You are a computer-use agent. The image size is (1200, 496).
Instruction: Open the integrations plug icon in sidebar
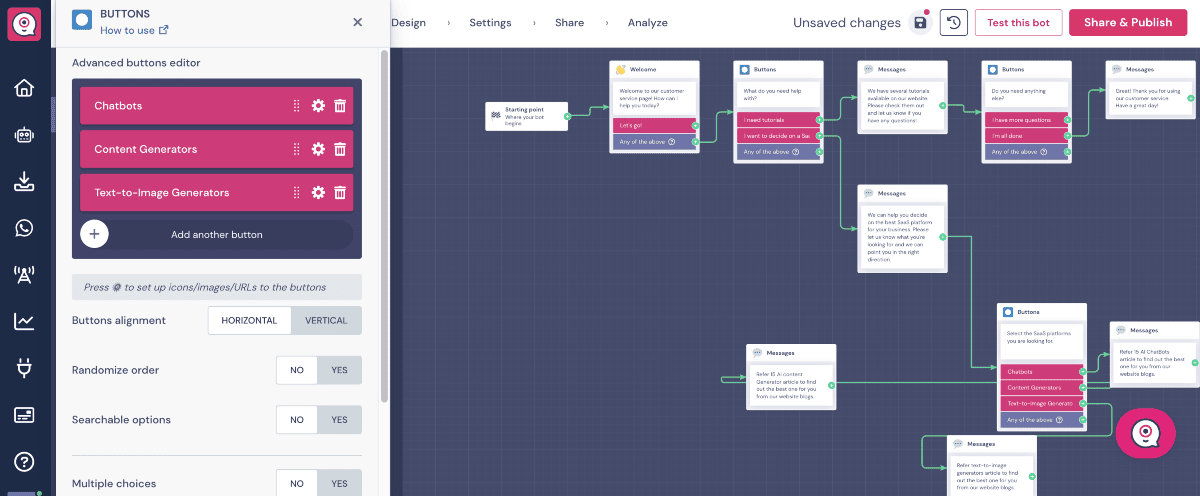point(24,368)
